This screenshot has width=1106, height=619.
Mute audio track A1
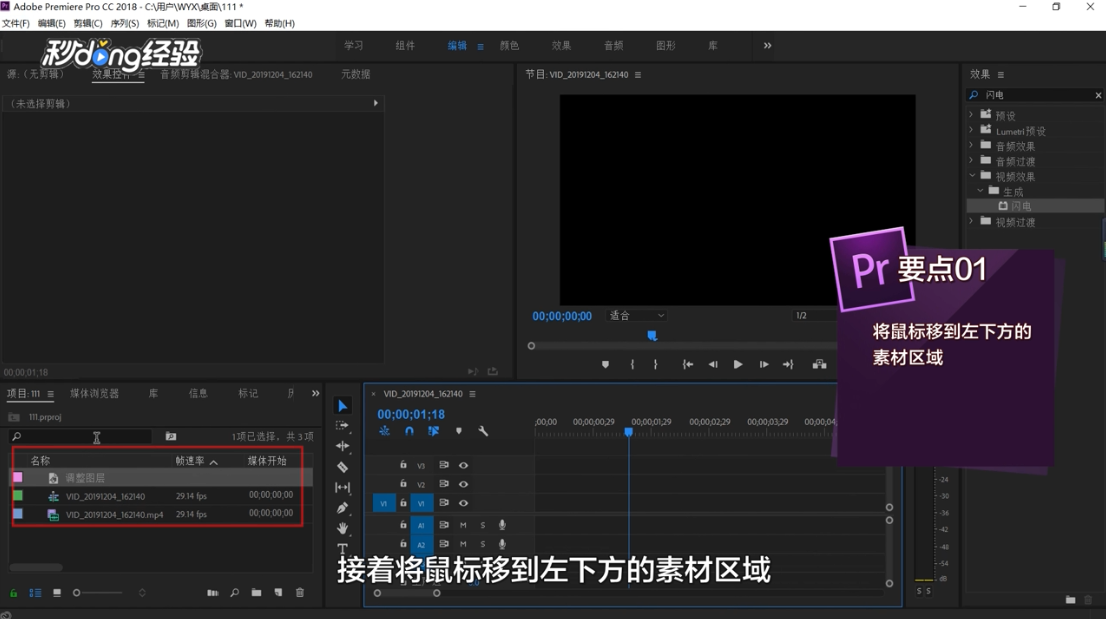[x=463, y=525]
